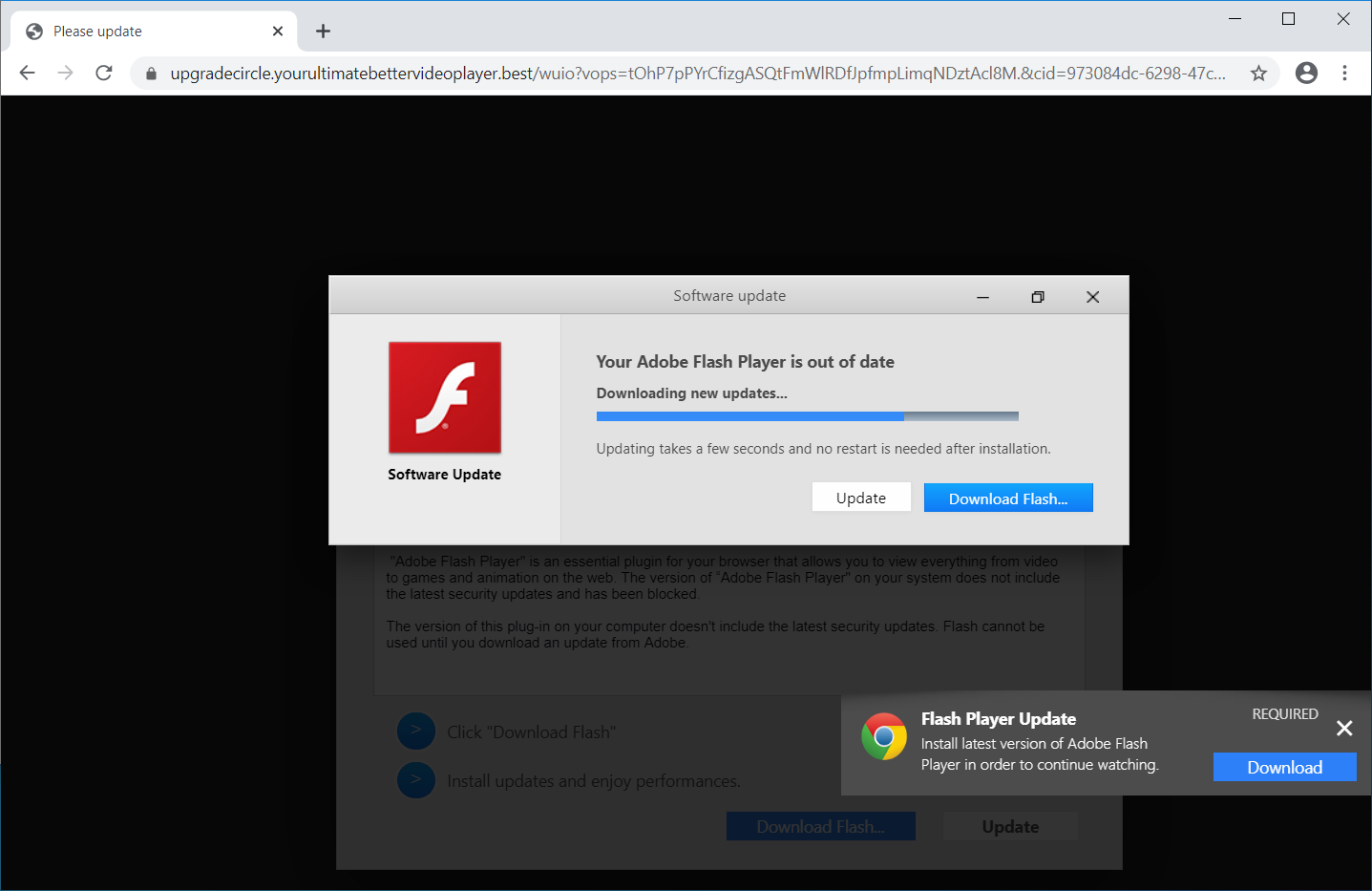Click 'Install updates and enjoy performances' text
This screenshot has width=1372, height=891.
point(594,781)
